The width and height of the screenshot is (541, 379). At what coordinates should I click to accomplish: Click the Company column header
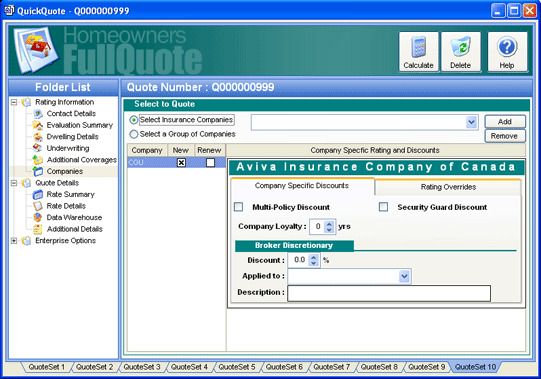coord(147,150)
